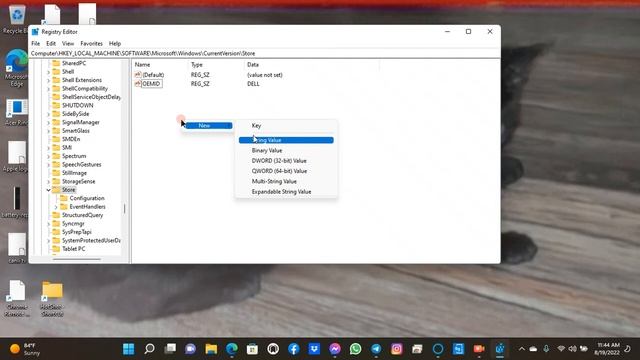Viewport: 640px width, 360px height.
Task: Expand the Syncmgr key
Action: click(x=49, y=224)
